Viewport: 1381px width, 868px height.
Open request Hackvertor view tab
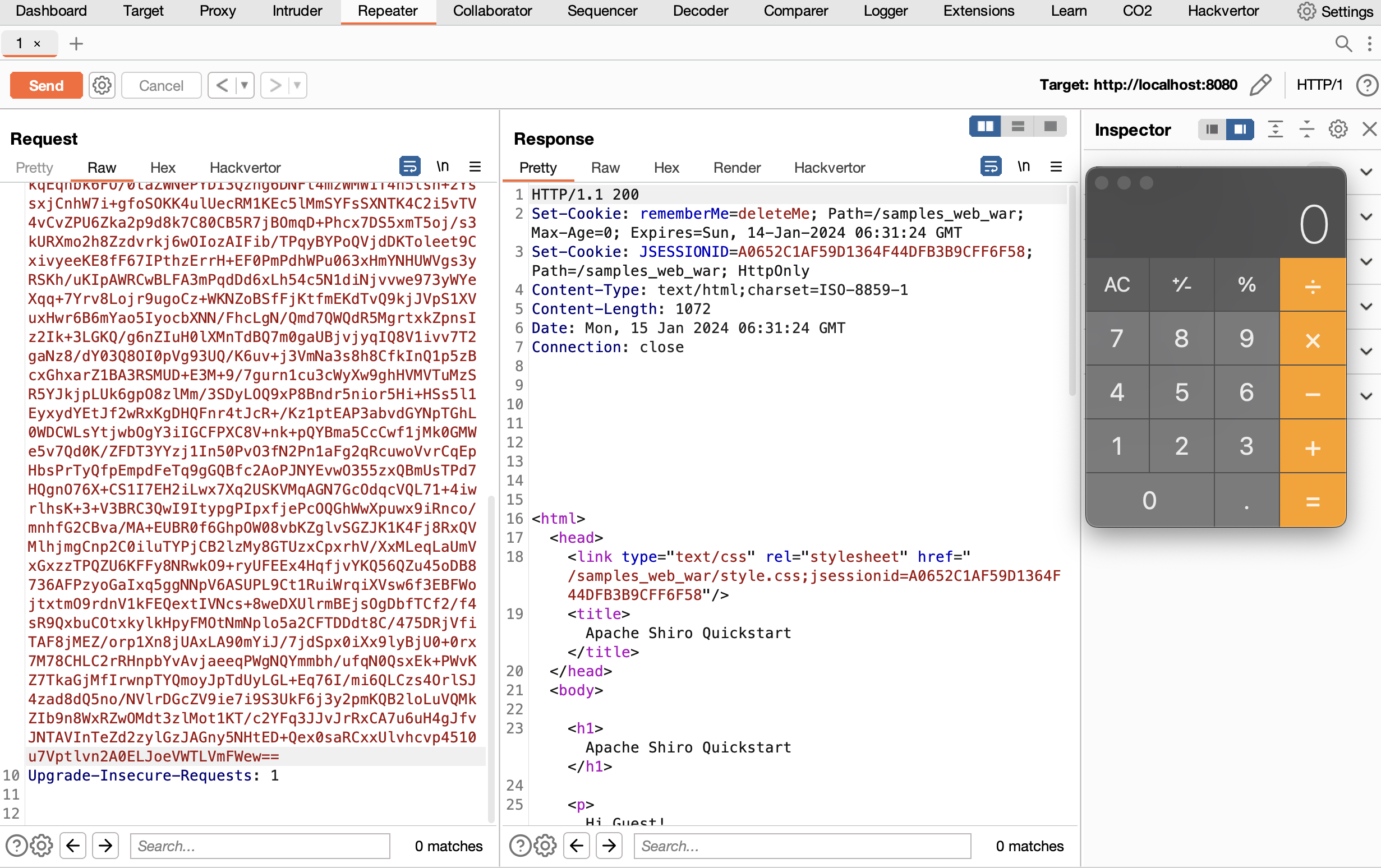click(x=245, y=168)
